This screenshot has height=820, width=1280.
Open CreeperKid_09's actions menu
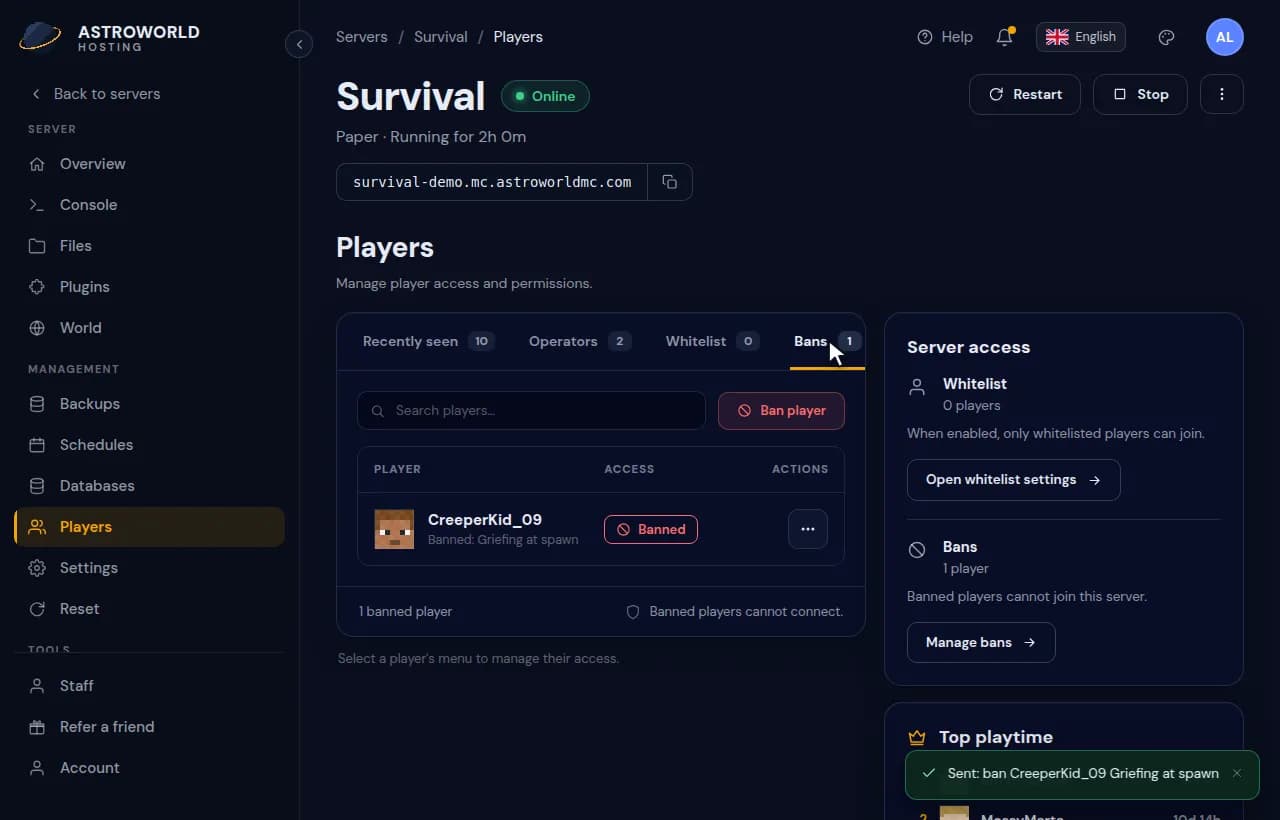coord(808,529)
